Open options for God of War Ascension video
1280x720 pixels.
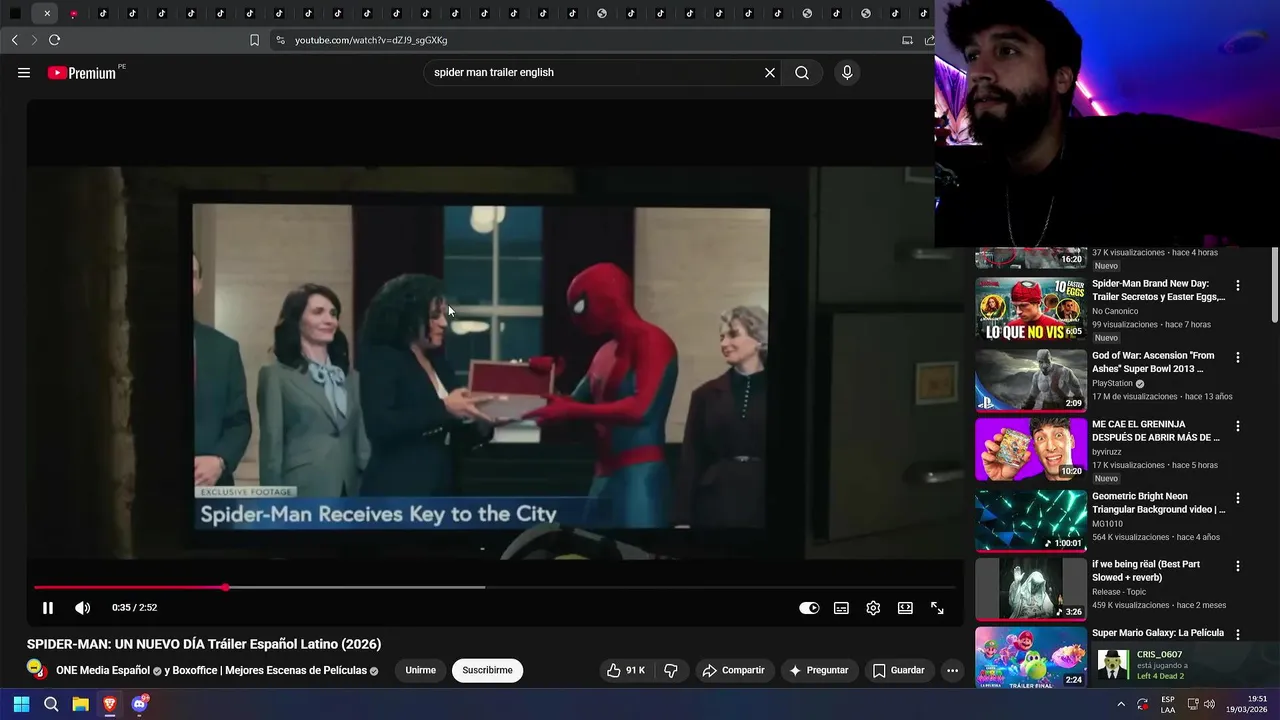[1237, 357]
